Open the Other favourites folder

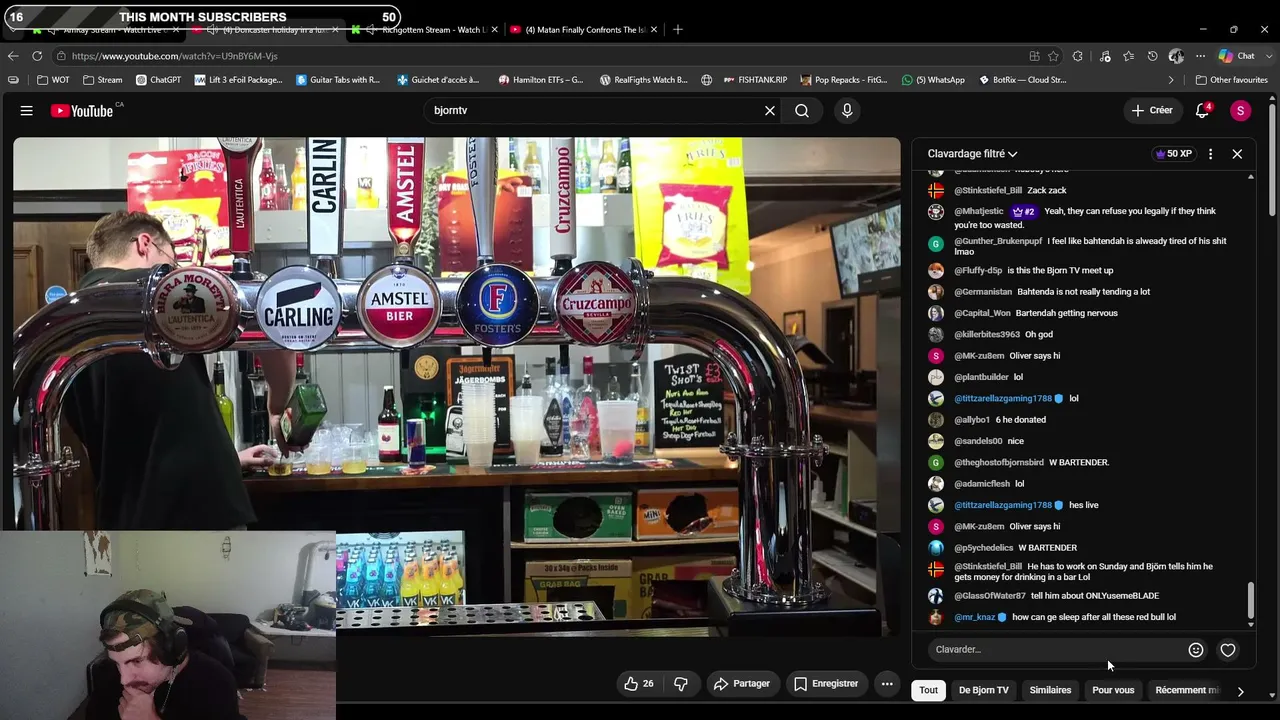(x=1230, y=80)
